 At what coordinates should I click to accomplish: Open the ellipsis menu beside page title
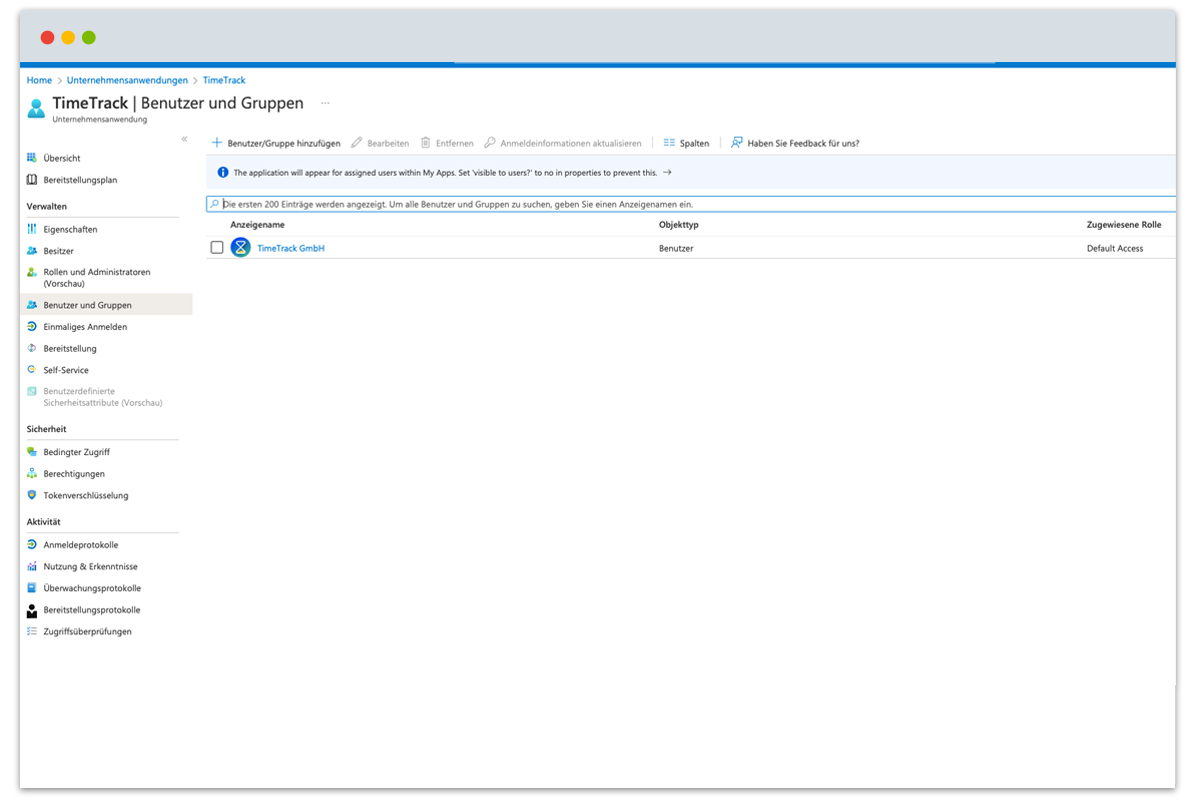point(325,103)
